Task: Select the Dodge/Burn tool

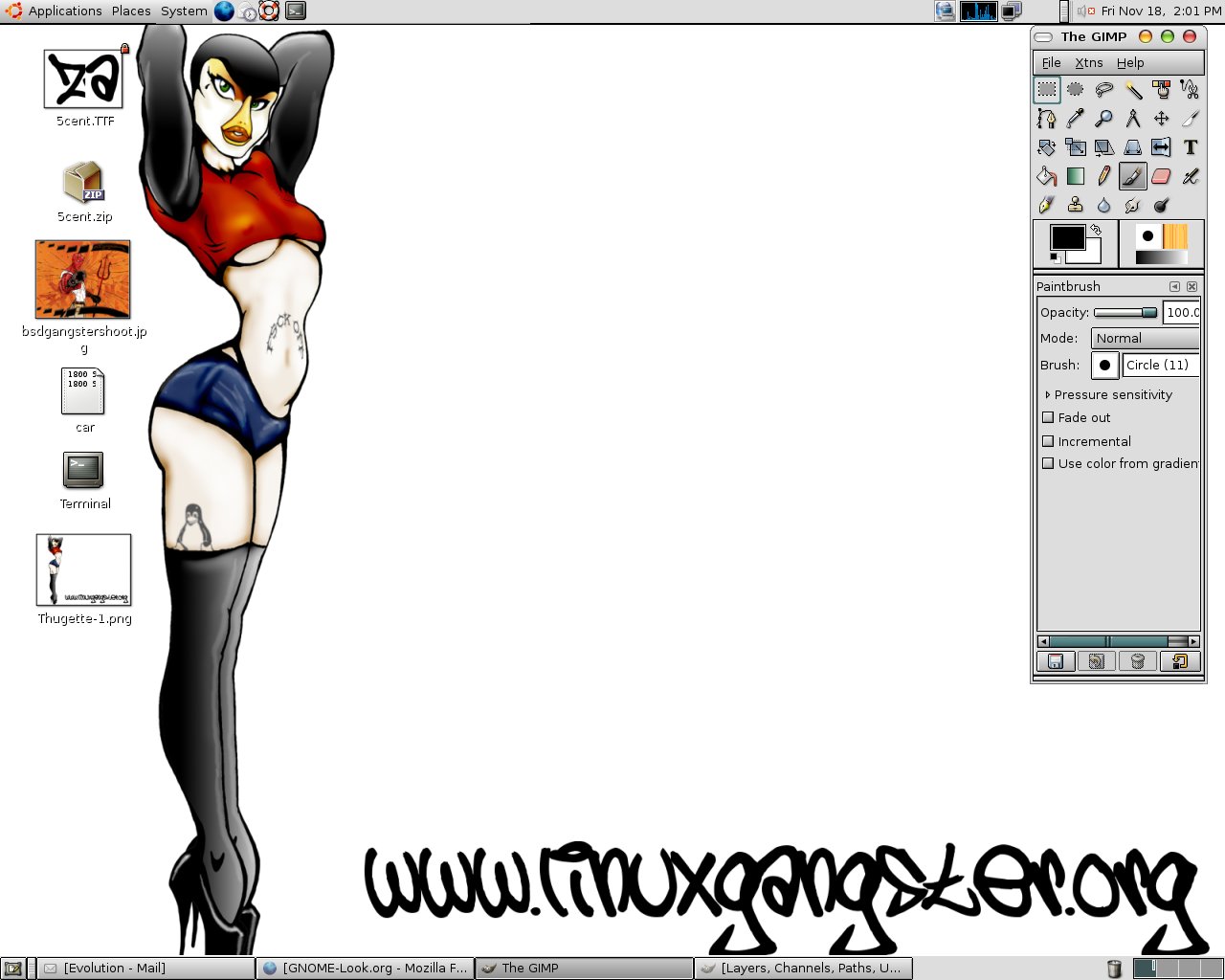Action: point(1162,205)
